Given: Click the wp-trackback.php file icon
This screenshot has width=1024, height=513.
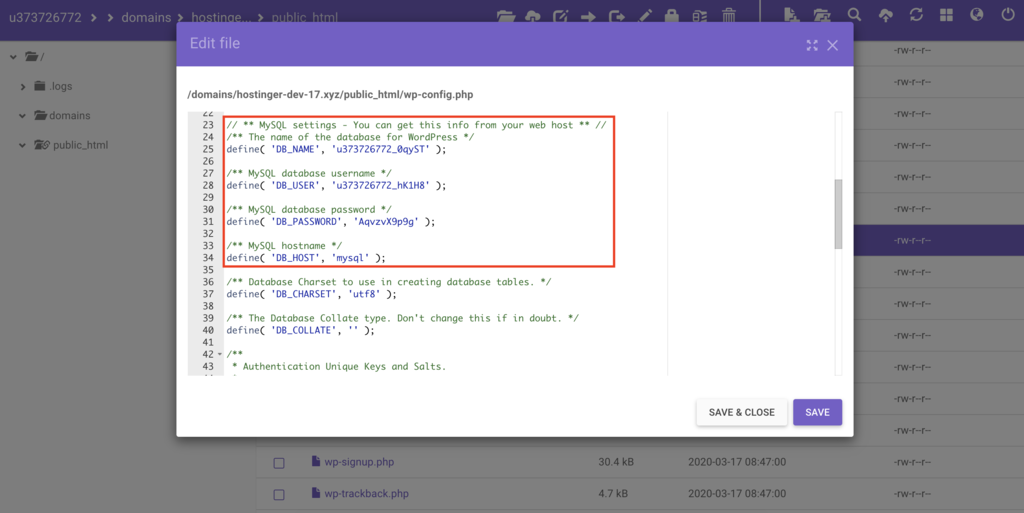Looking at the screenshot, I should (316, 493).
